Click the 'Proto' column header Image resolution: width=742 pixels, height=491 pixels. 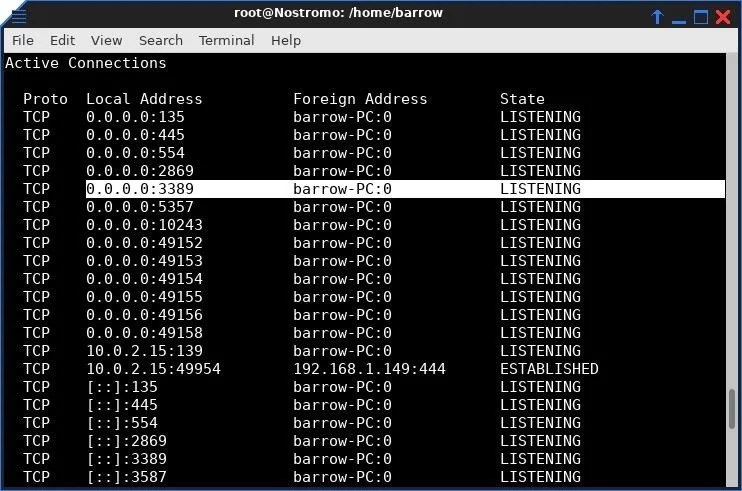(x=45, y=99)
